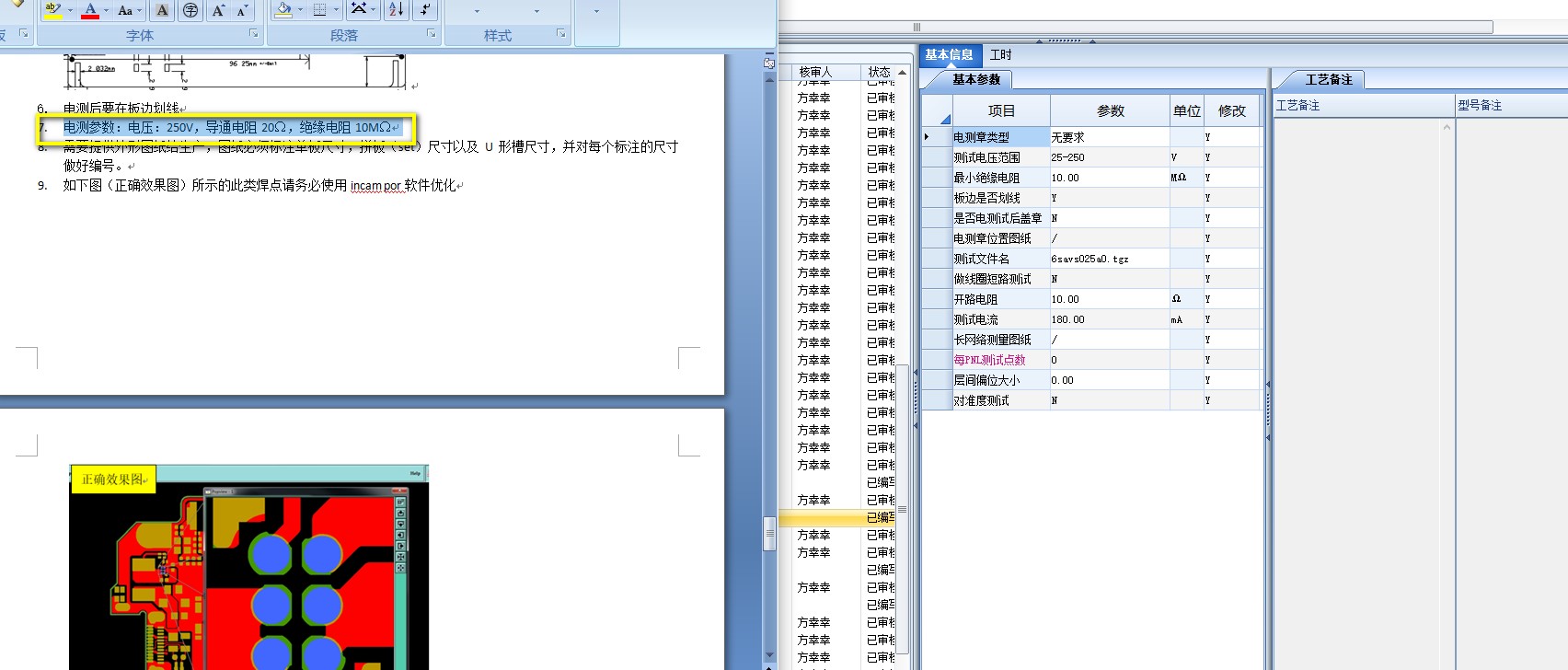Click the 单位 column header
Image resolution: width=1568 pixels, height=670 pixels.
1187,110
